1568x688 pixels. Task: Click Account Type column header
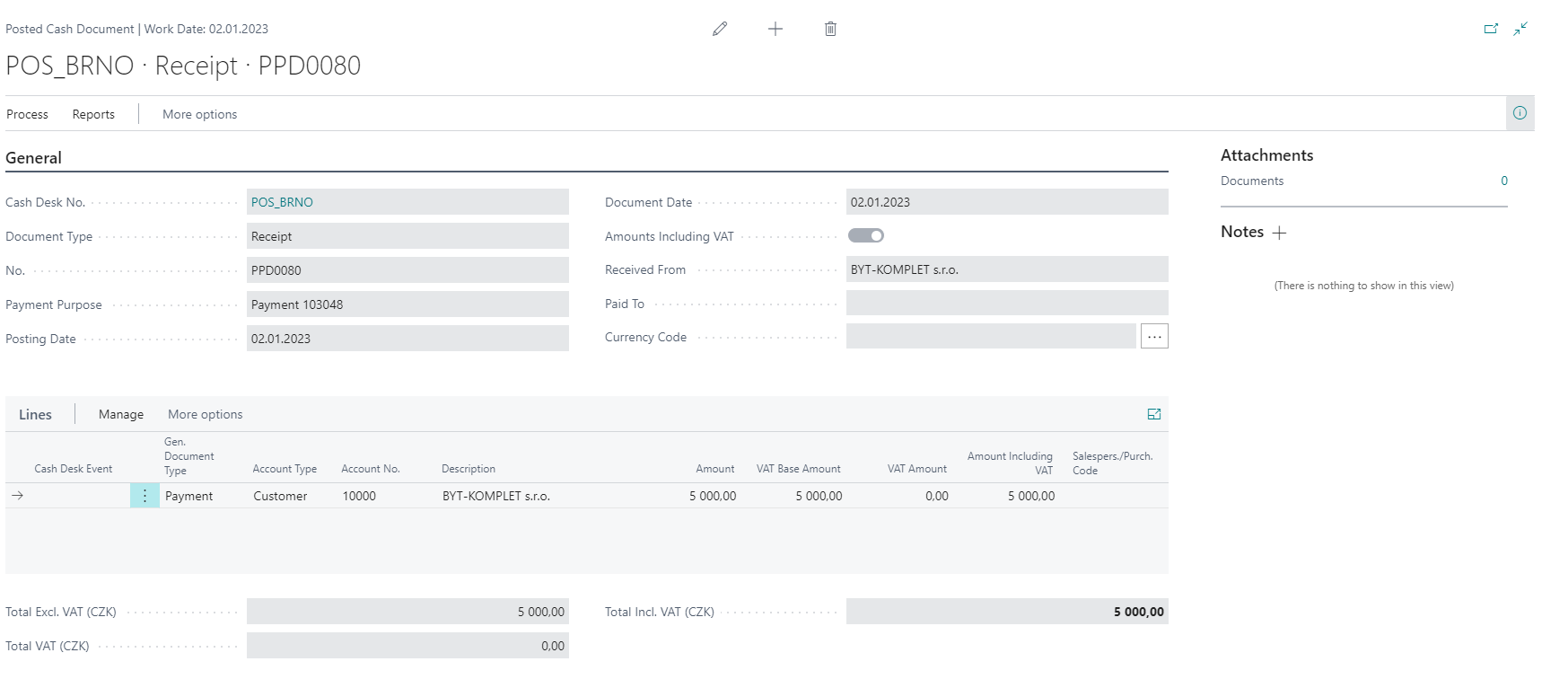coord(285,469)
